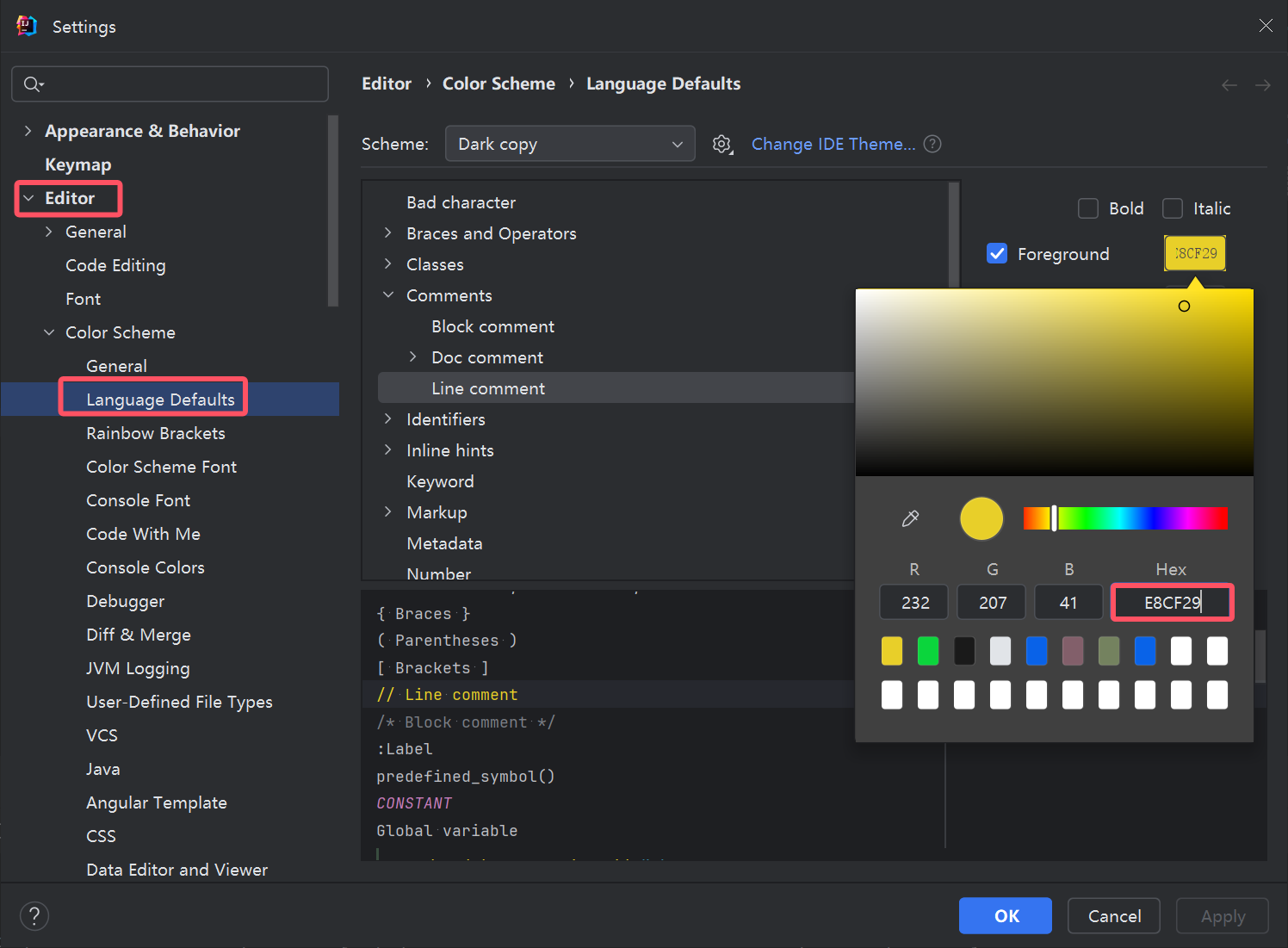Click the Change IDE Theme link
Screen dimensions: 1288x948
point(833,144)
